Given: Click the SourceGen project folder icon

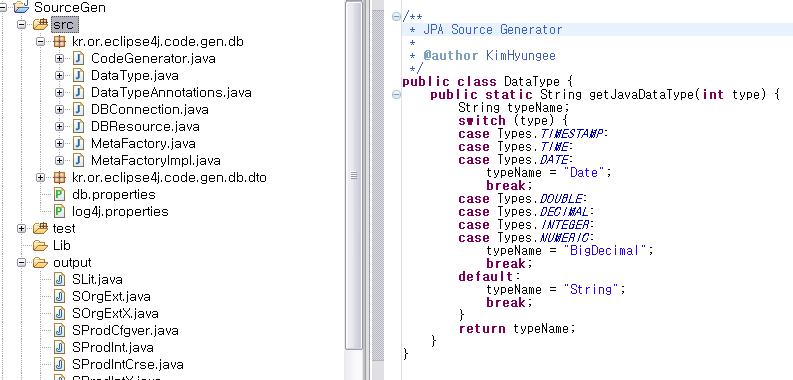Looking at the screenshot, I should point(21,7).
